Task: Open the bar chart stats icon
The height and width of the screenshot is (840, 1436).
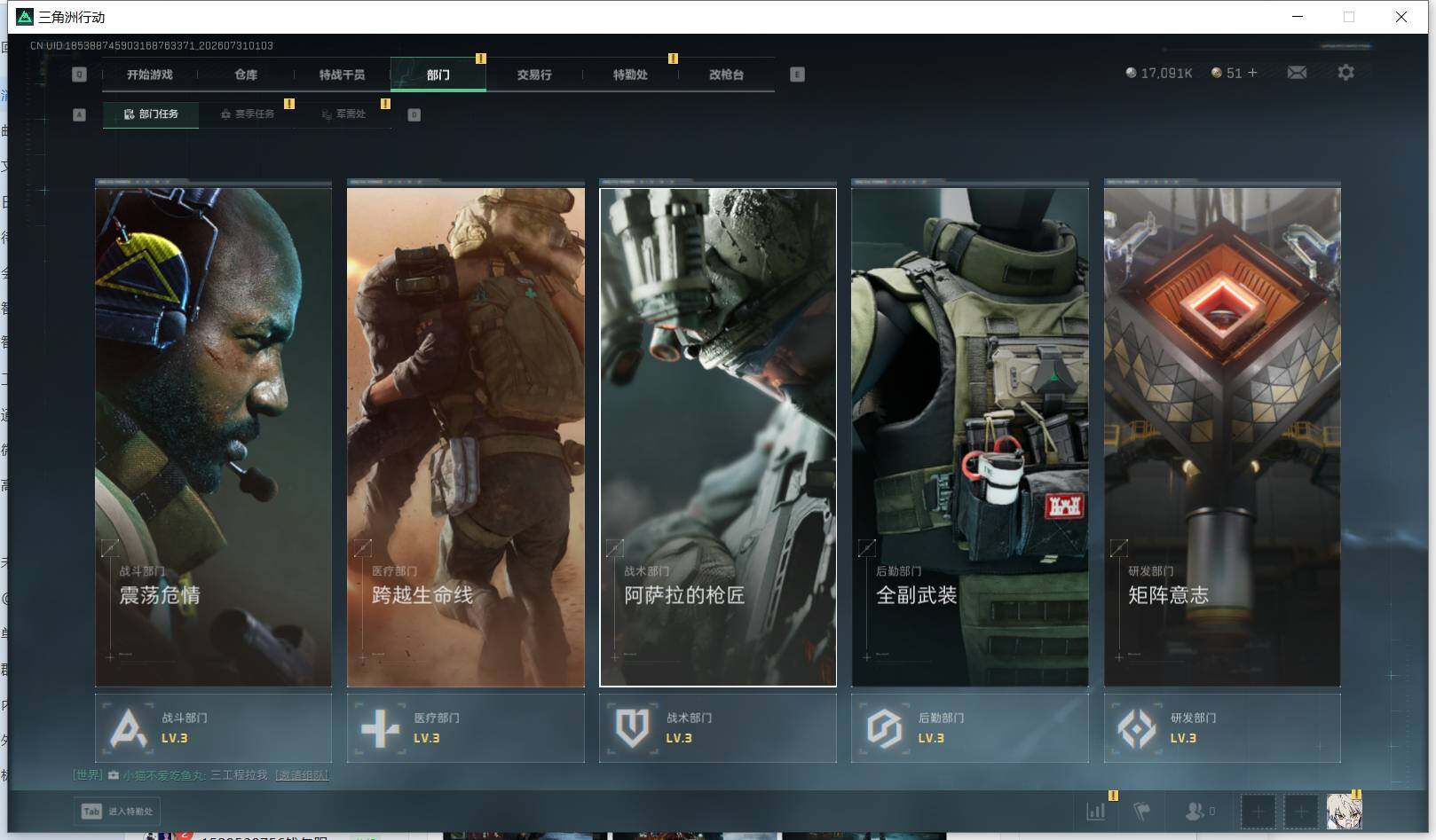Action: click(1096, 811)
